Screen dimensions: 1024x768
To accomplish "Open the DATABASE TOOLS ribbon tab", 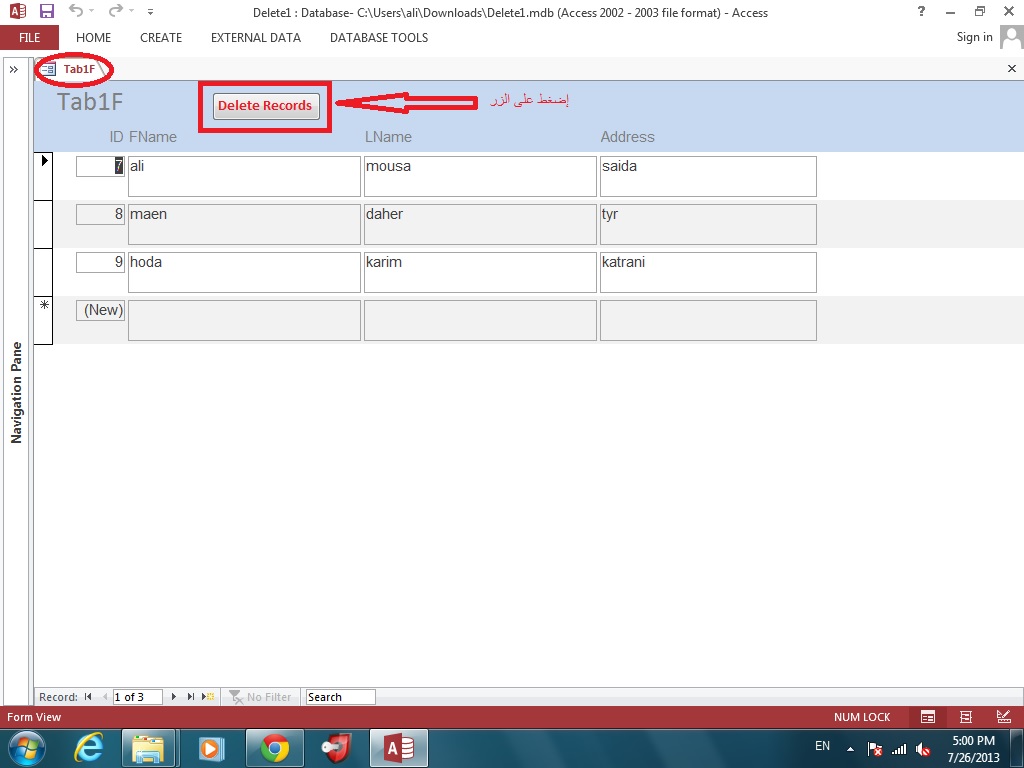I will tap(379, 38).
